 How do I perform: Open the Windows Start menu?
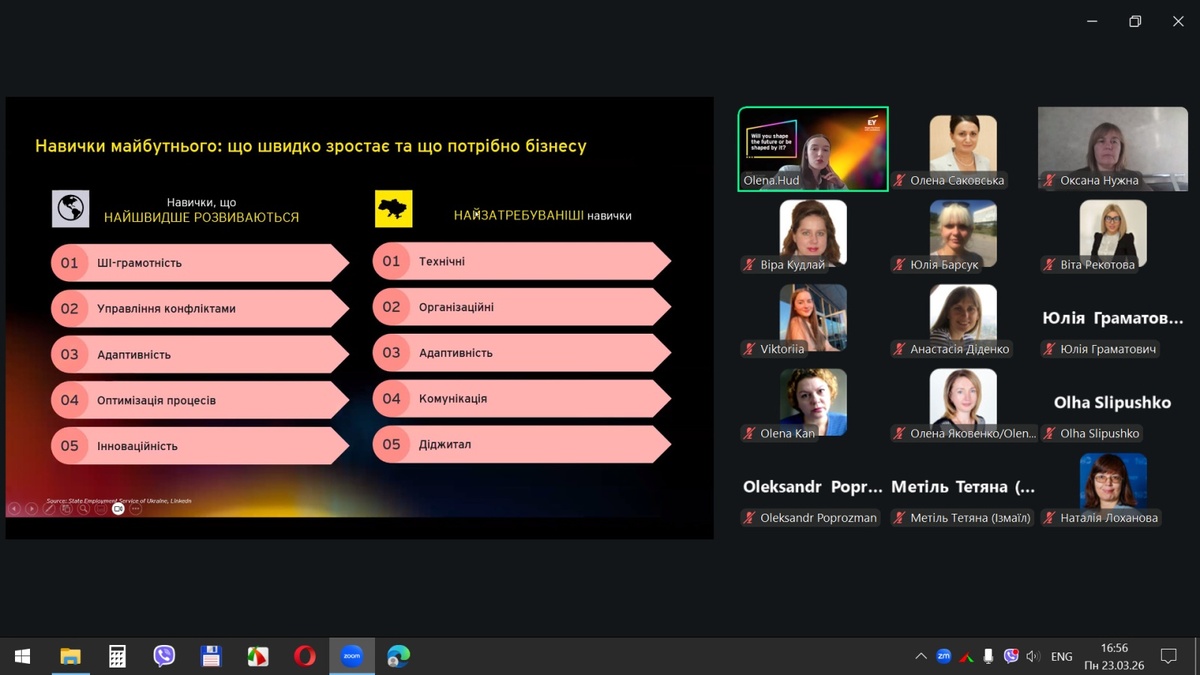click(22, 656)
